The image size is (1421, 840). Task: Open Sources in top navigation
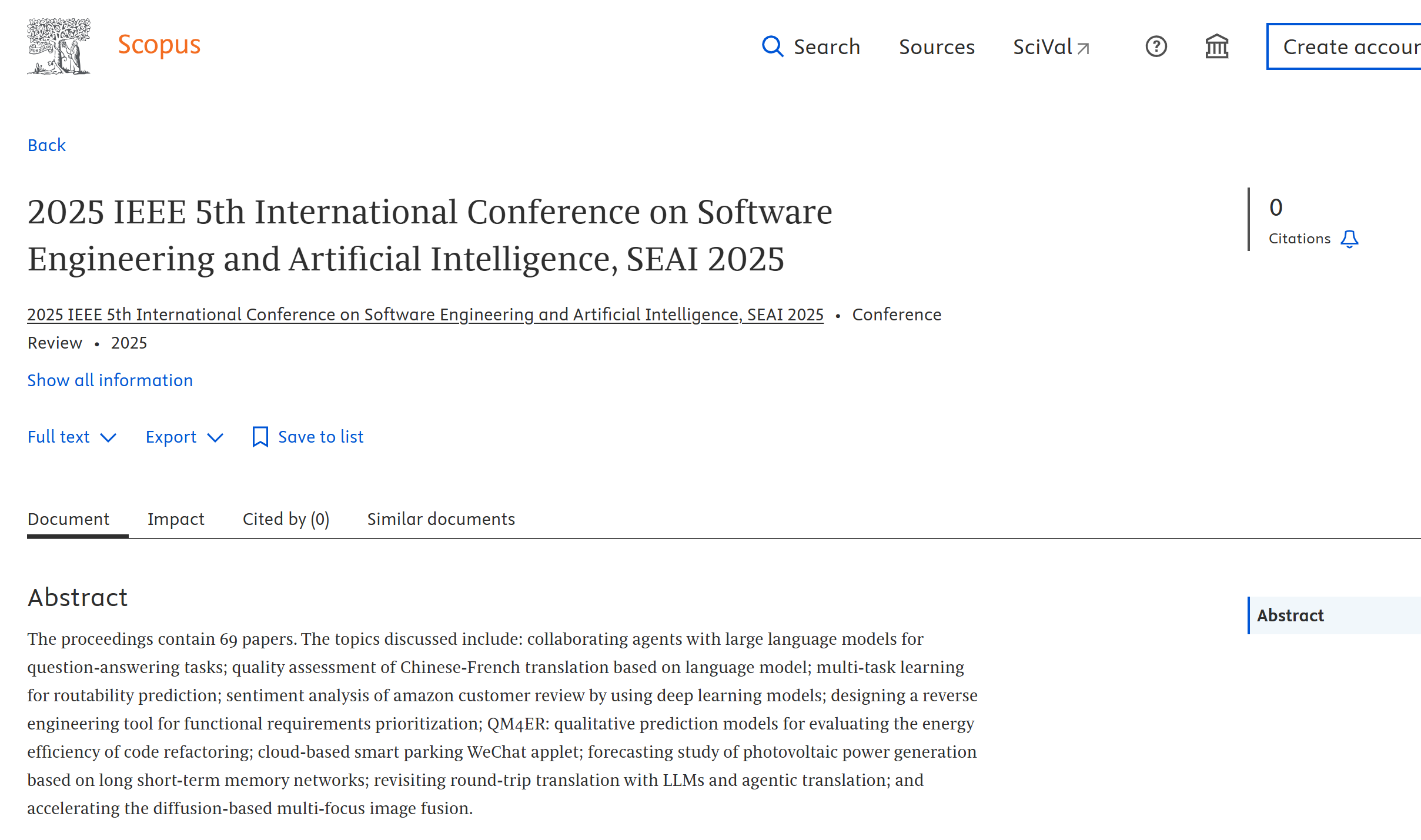(937, 46)
